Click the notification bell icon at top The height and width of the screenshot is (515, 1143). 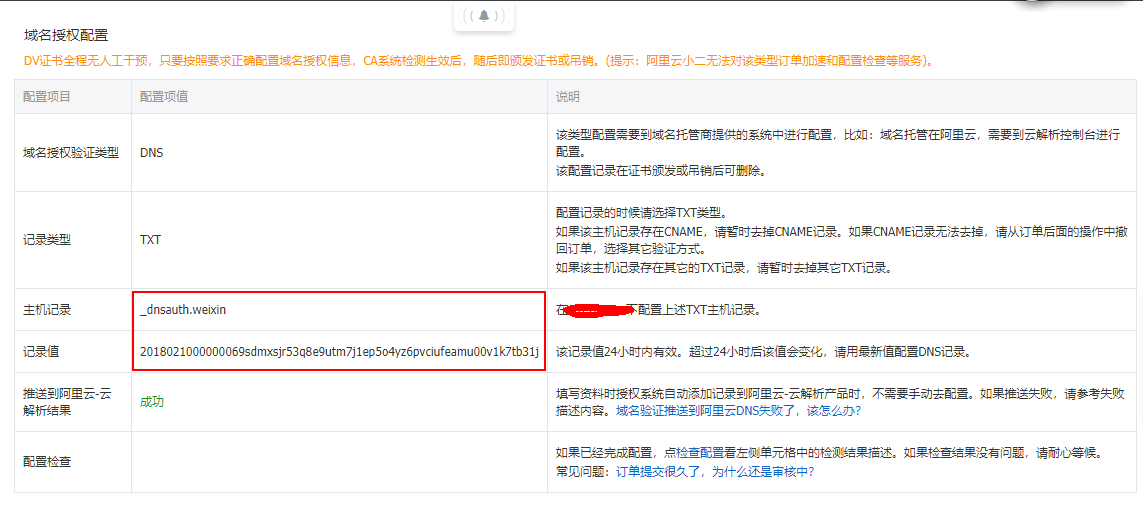click(x=484, y=15)
